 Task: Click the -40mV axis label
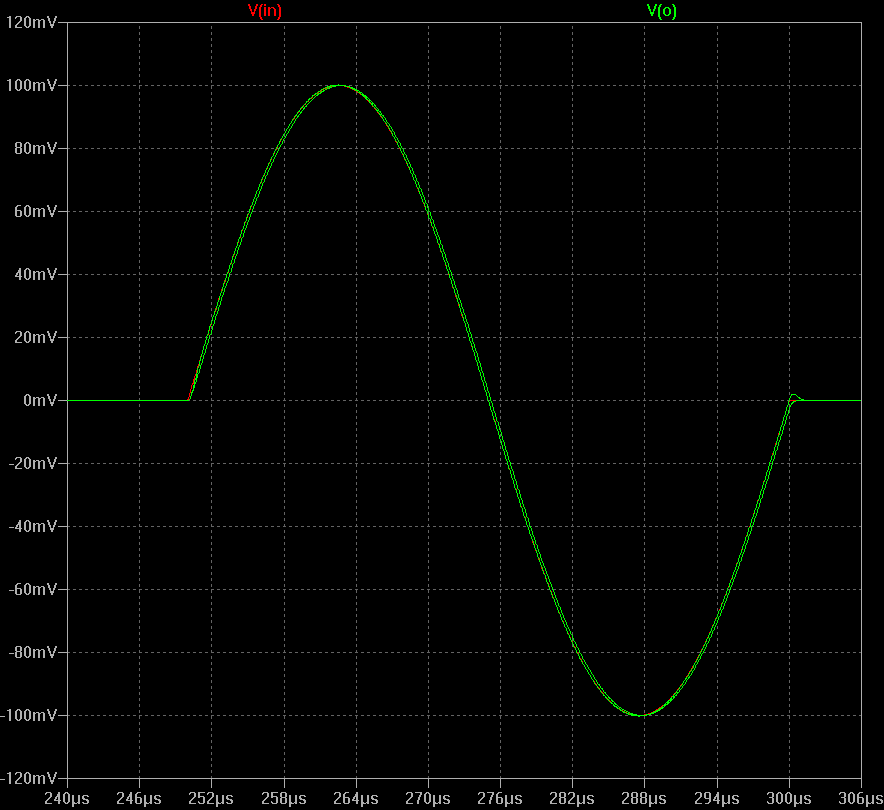click(33, 526)
